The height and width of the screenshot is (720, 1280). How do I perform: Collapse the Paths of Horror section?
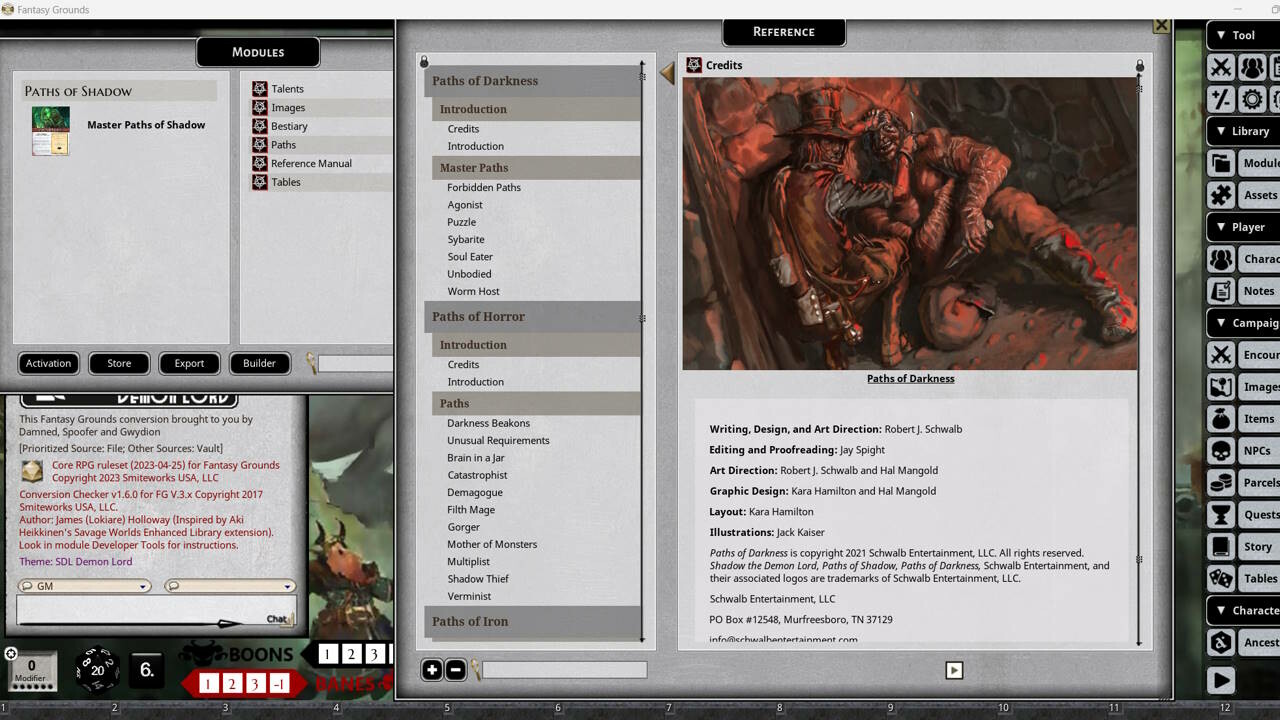pyautogui.click(x=479, y=316)
